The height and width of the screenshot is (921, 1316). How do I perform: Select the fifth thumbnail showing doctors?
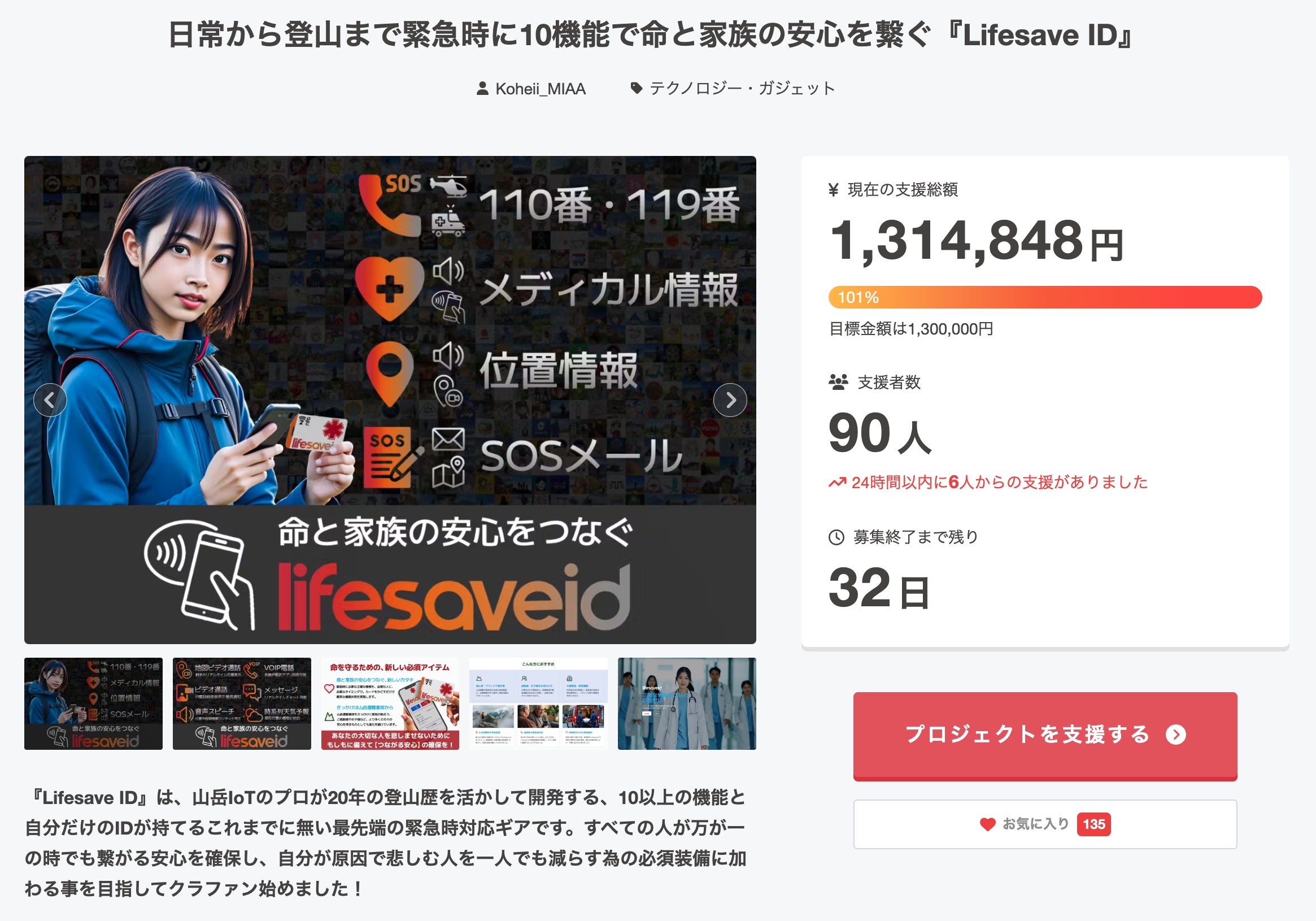pyautogui.click(x=687, y=703)
